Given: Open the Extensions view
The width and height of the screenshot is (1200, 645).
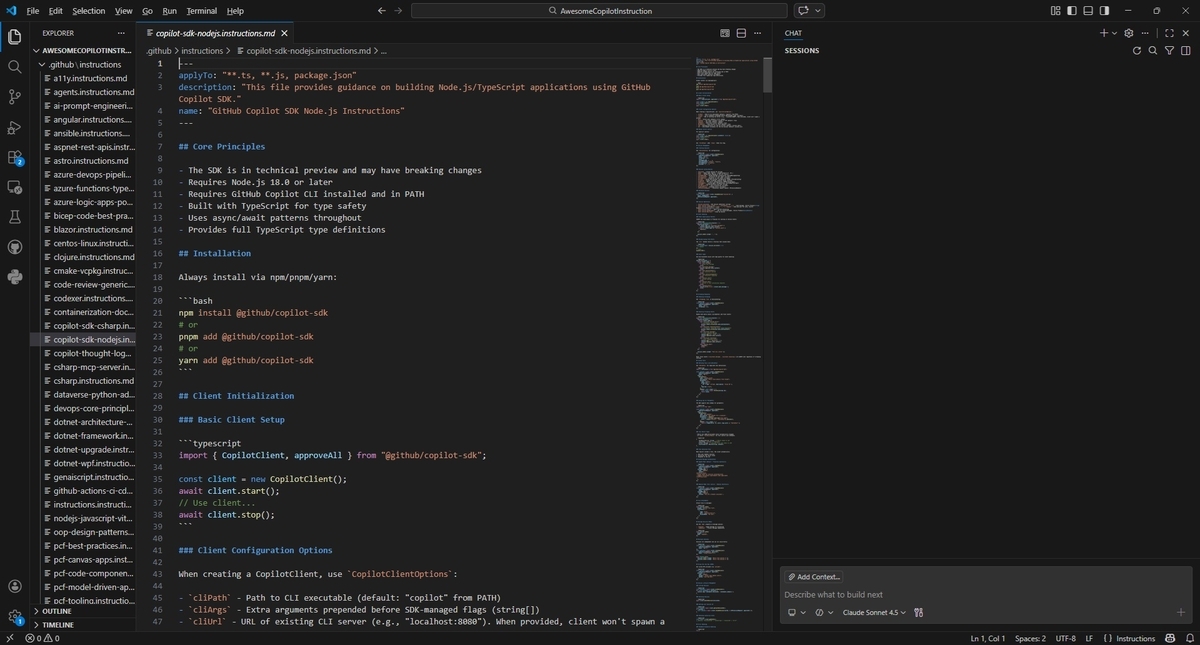Looking at the screenshot, I should pos(14,157).
